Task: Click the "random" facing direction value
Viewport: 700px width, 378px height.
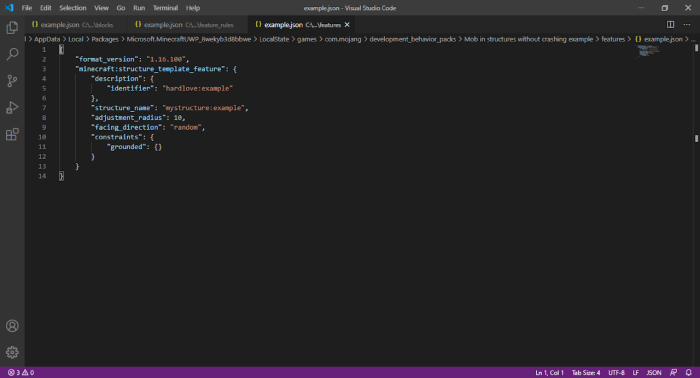Action: [186, 127]
